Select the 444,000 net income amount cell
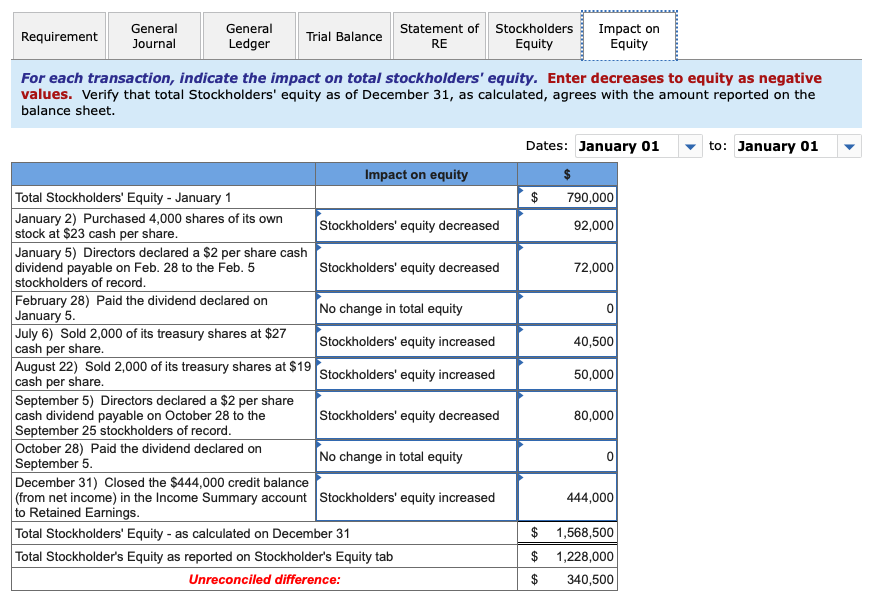 [x=566, y=496]
